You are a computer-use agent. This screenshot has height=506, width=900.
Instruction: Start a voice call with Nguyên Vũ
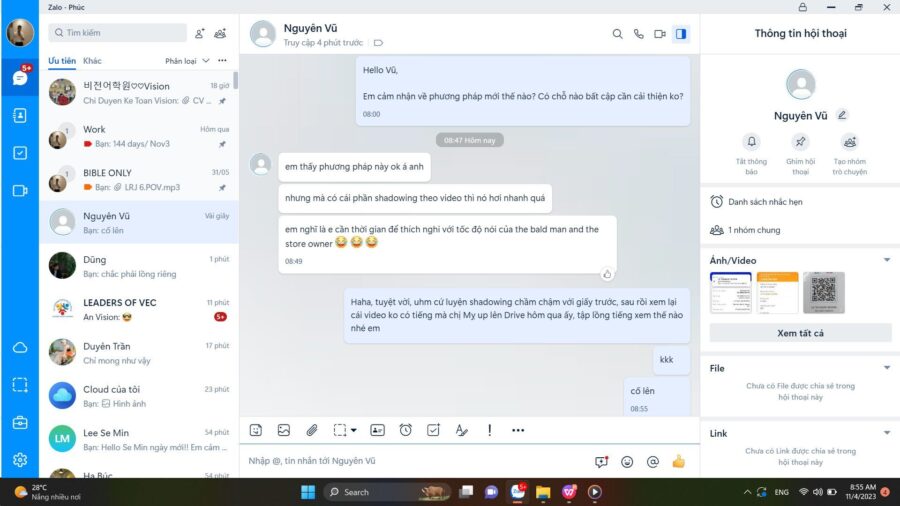638,34
